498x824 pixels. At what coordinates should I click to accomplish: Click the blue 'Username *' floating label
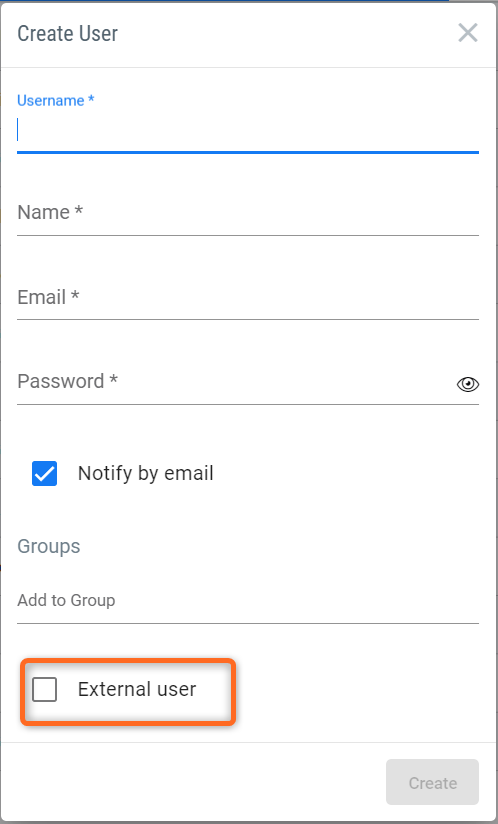(56, 100)
